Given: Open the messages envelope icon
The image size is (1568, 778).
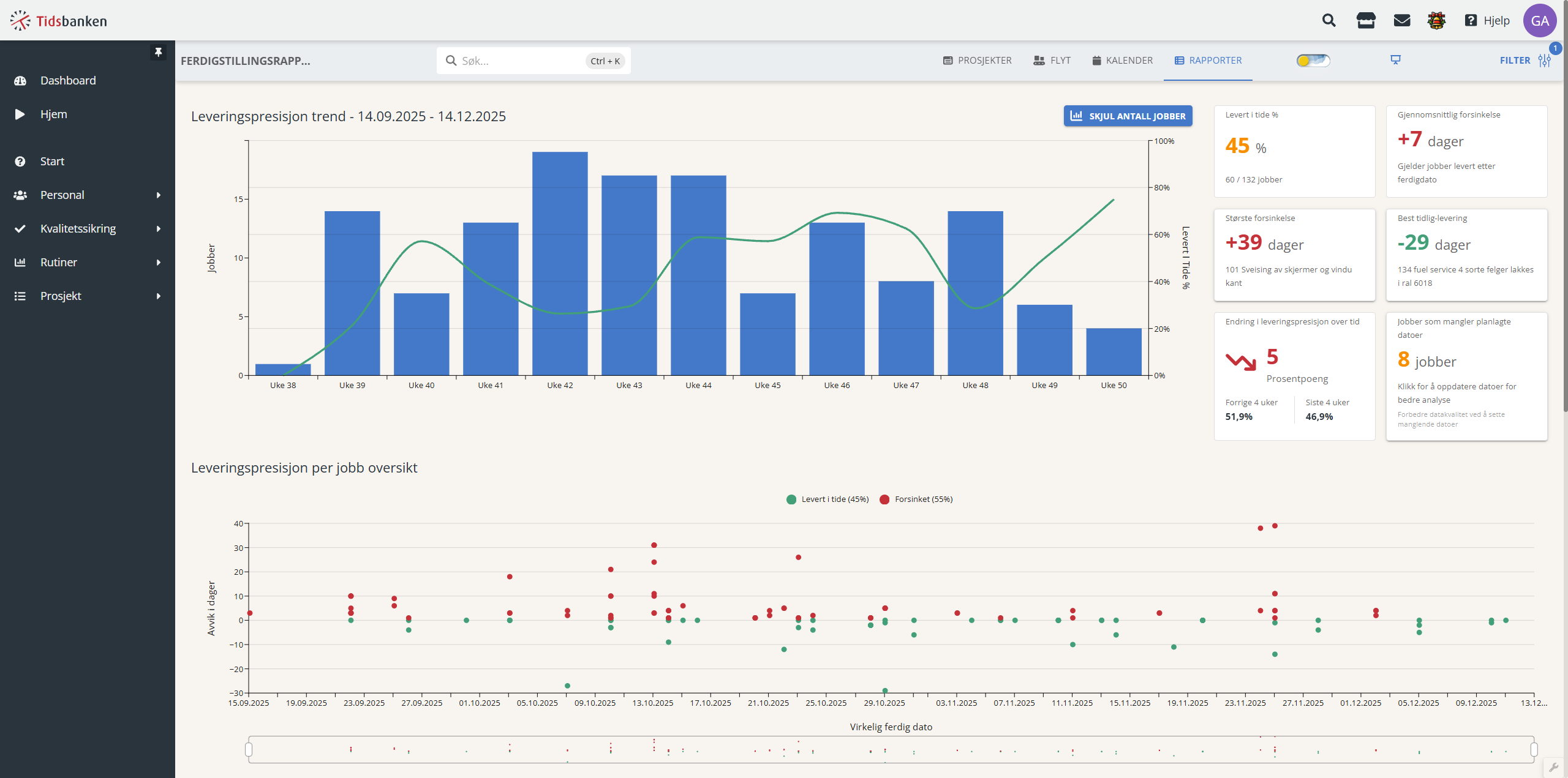Looking at the screenshot, I should pos(1402,21).
